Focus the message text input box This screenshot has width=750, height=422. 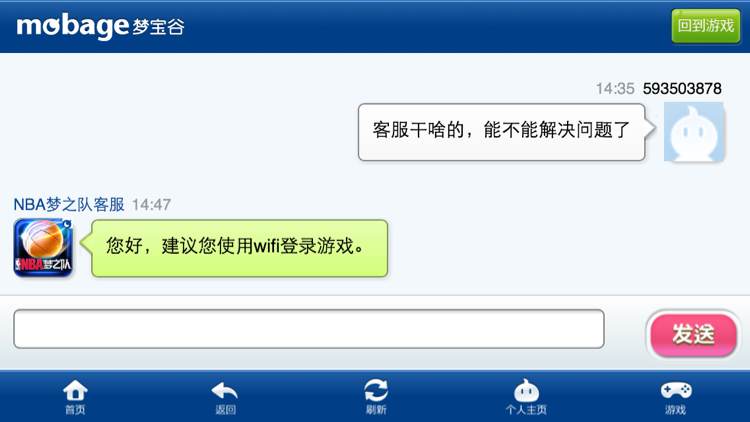[309, 329]
